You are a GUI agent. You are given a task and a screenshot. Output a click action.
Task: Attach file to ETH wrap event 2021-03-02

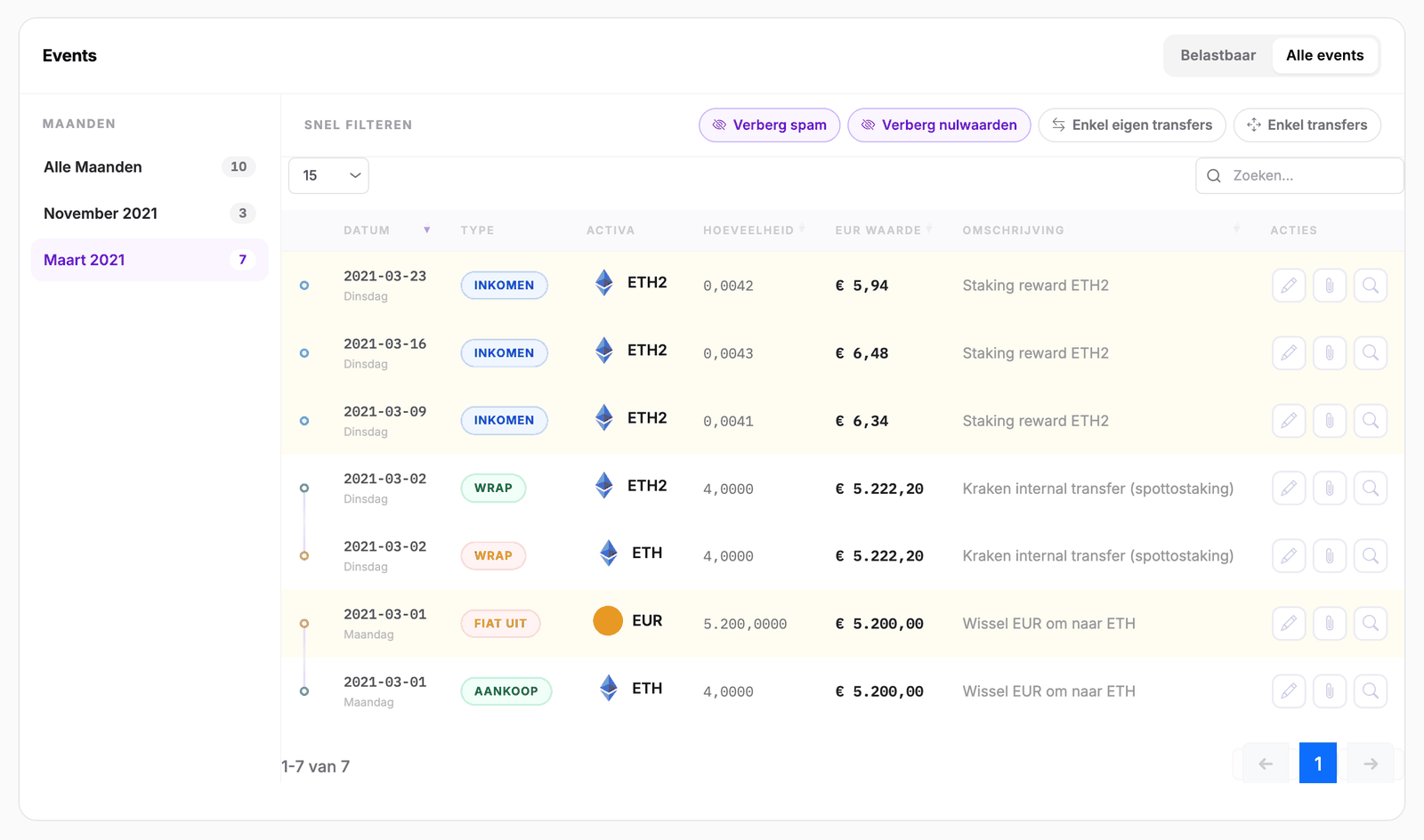click(x=1330, y=556)
